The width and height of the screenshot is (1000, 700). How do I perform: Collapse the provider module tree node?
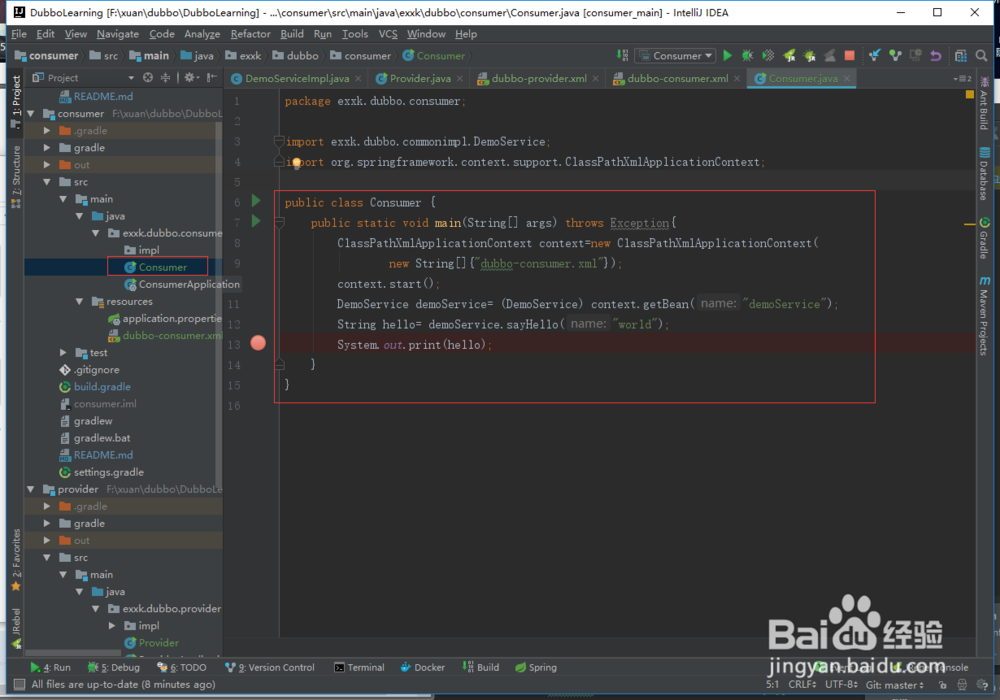coord(31,489)
